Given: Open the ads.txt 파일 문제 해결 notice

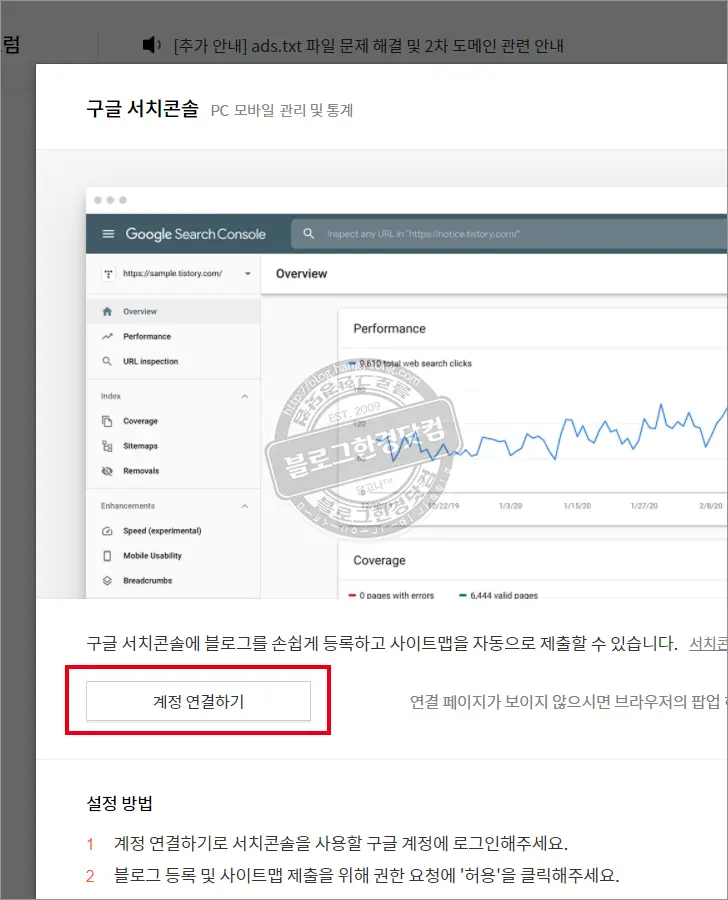Looking at the screenshot, I should tap(368, 45).
